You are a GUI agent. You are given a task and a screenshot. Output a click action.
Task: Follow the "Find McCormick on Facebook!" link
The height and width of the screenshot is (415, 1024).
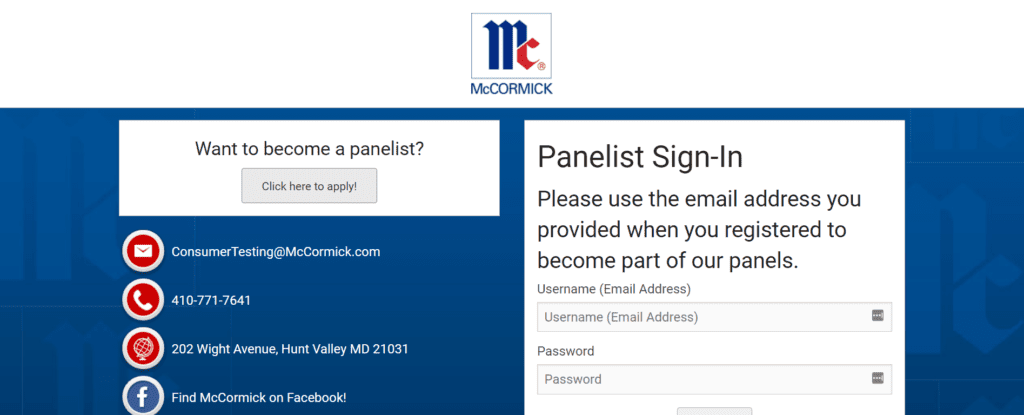click(x=259, y=398)
